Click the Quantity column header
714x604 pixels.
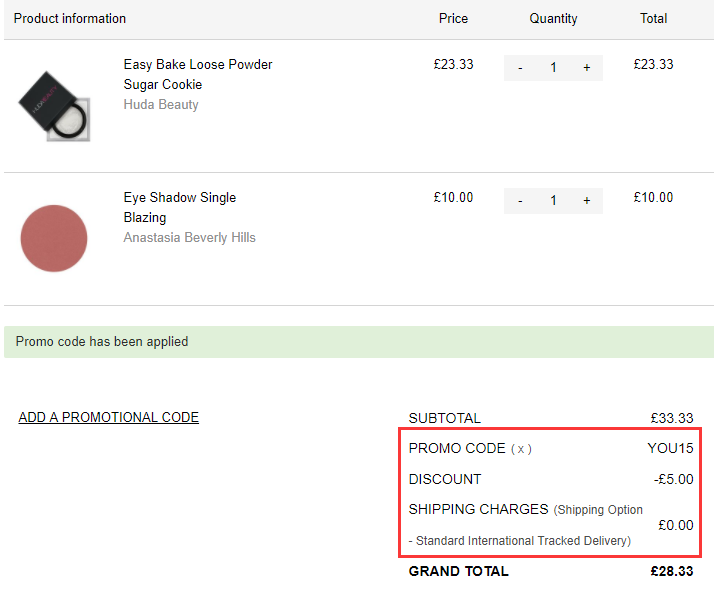point(553,19)
